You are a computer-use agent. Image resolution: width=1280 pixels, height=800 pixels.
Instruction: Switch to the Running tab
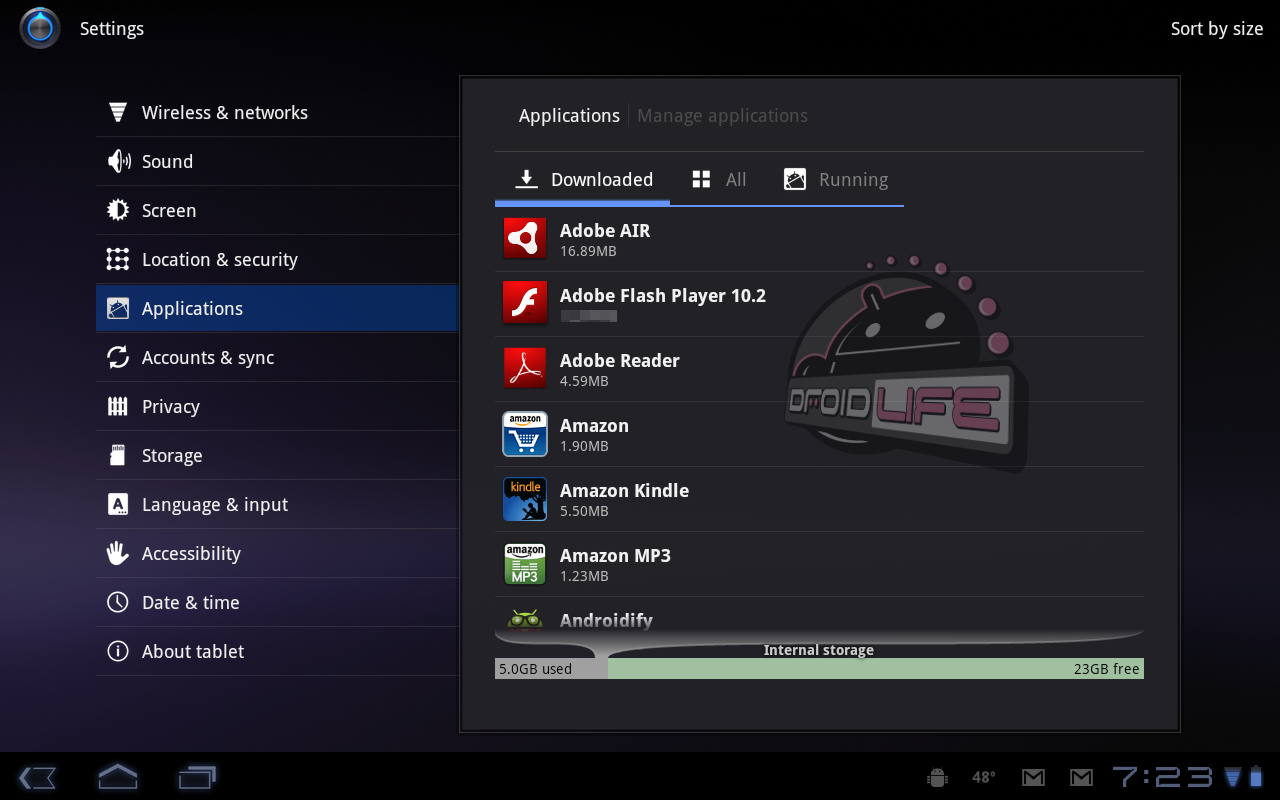(x=836, y=180)
